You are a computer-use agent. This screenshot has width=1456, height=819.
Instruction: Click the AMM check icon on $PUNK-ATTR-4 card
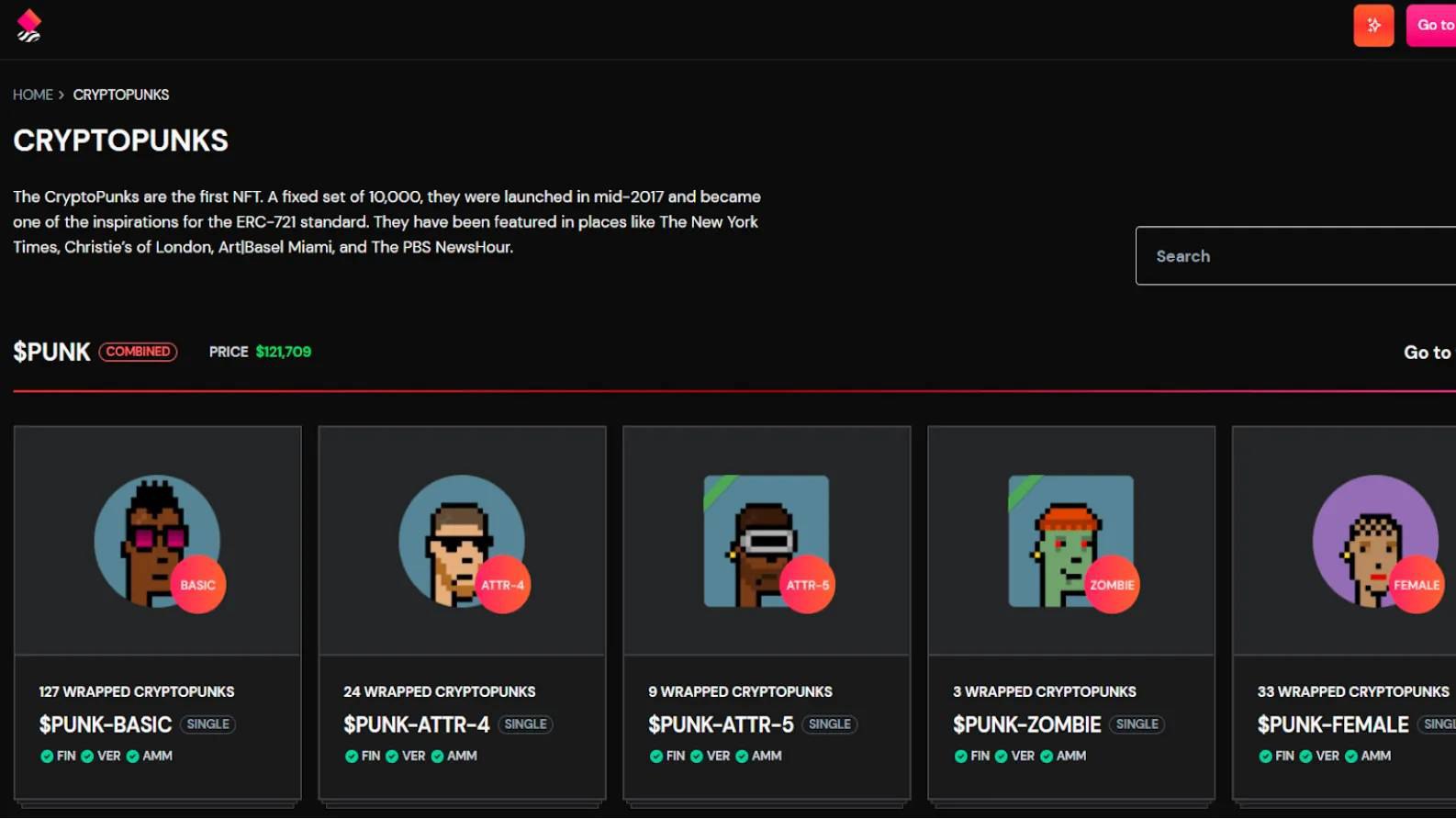click(437, 757)
